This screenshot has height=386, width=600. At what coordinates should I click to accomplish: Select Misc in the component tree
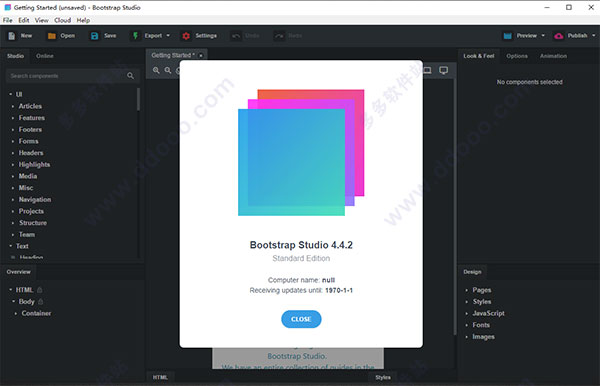(x=26, y=188)
